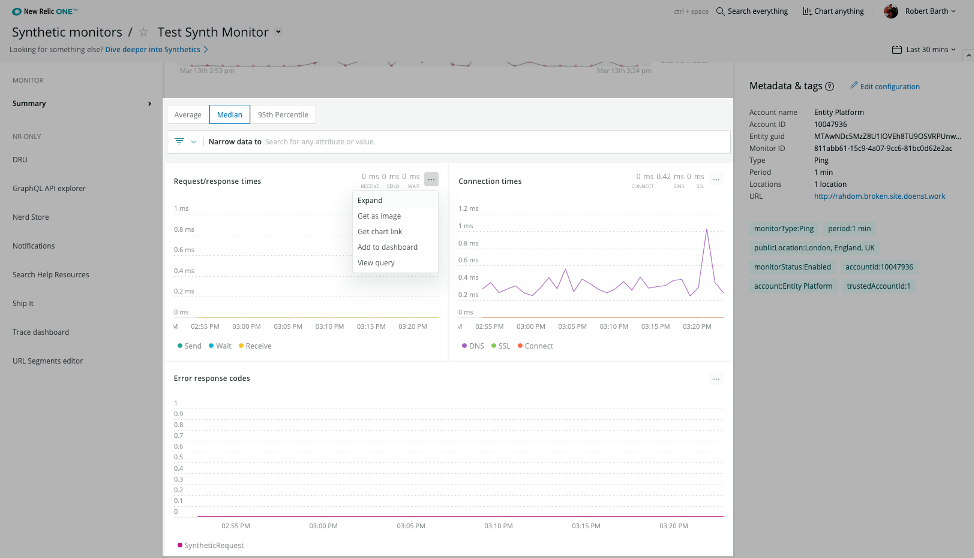This screenshot has height=558, width=974.
Task: Click the publicLocation:London, England, UK tag
Action: 814,248
